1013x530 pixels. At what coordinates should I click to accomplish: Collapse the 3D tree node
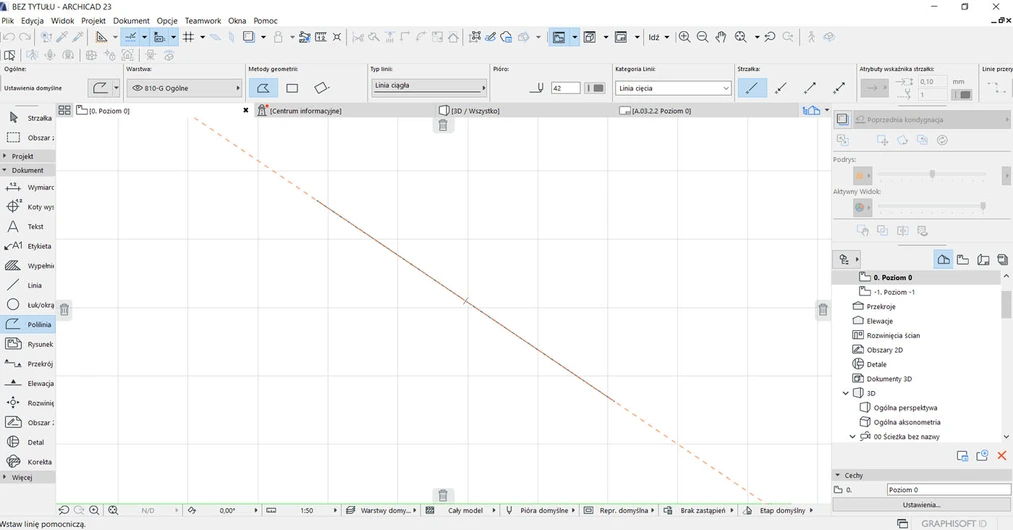[x=846, y=393]
